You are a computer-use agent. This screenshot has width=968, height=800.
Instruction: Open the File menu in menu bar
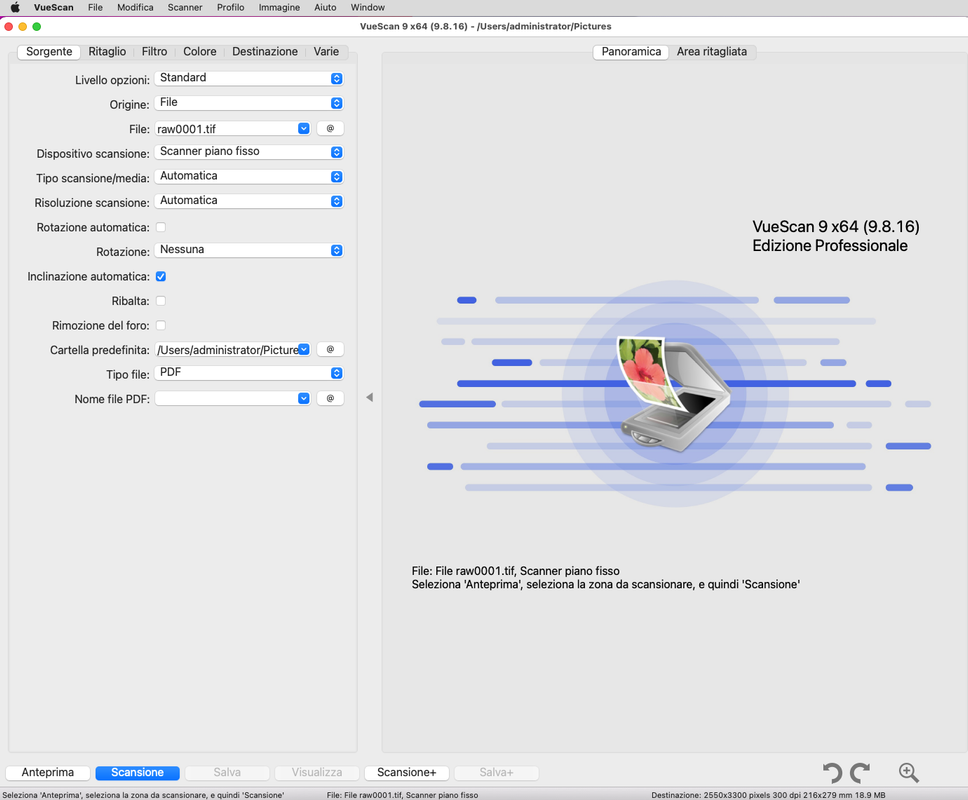(x=95, y=7)
